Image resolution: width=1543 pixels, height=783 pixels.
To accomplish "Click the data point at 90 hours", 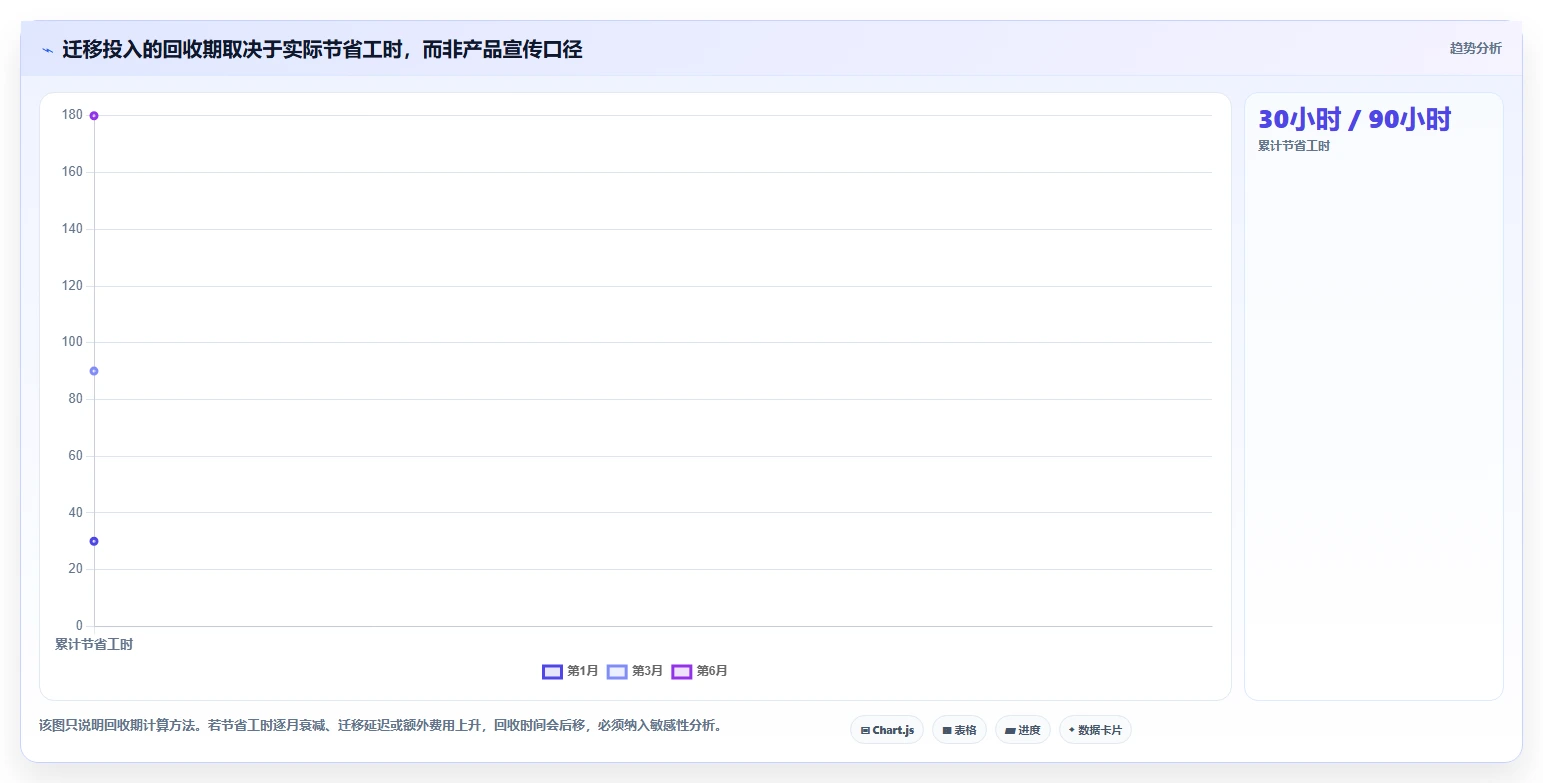I will 94,371.
